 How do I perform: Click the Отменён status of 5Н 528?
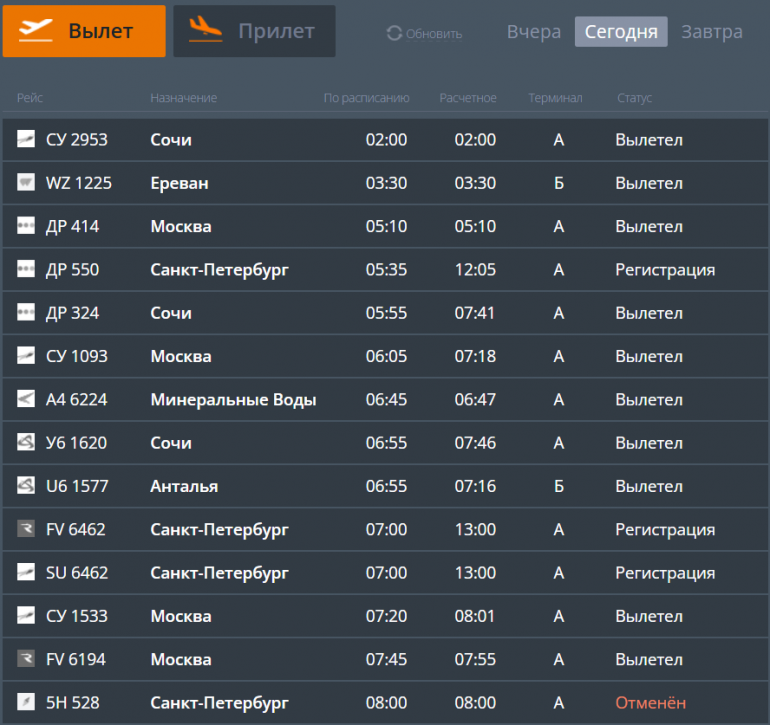click(x=650, y=703)
